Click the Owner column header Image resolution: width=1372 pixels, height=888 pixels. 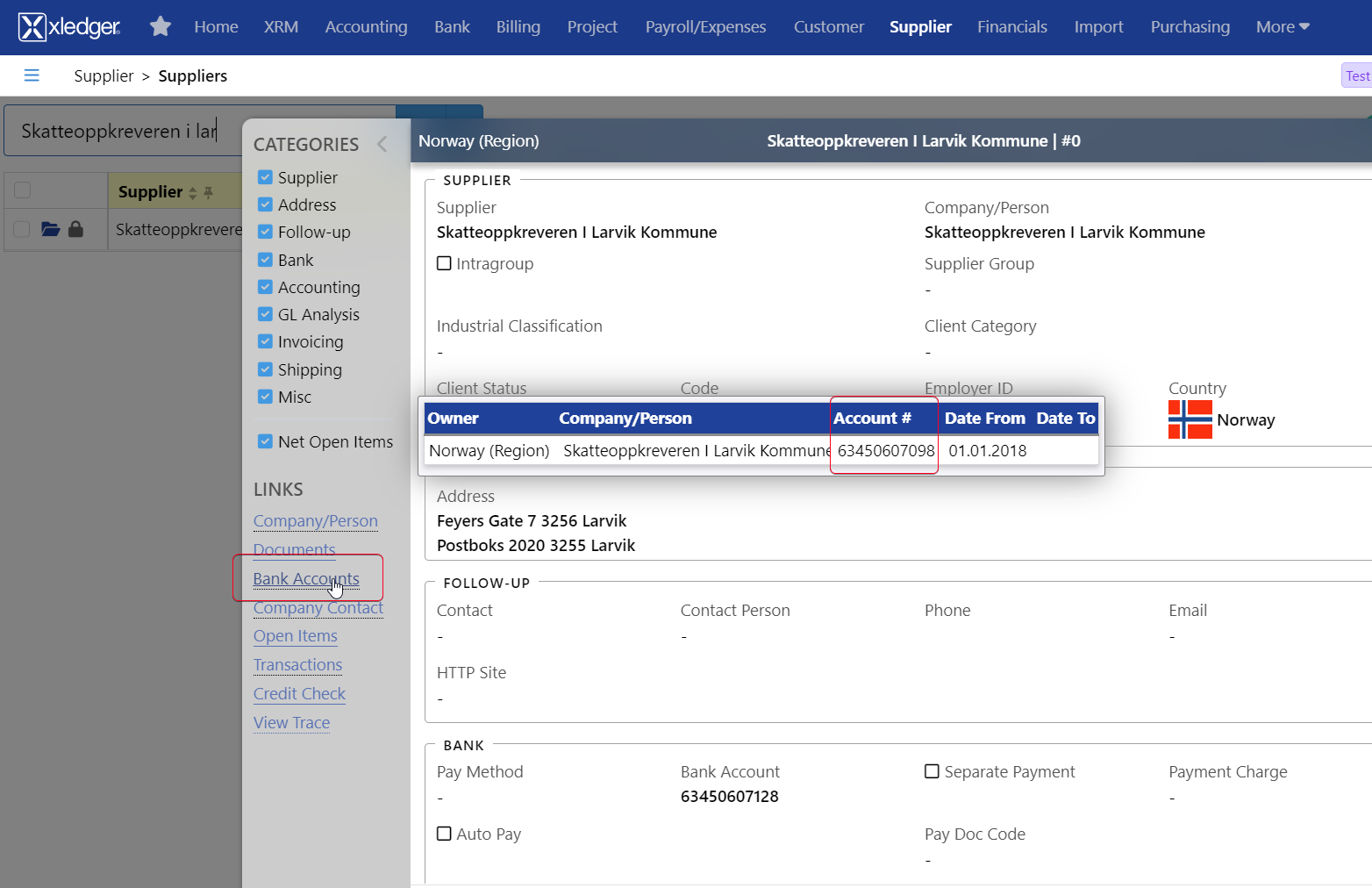tap(454, 419)
